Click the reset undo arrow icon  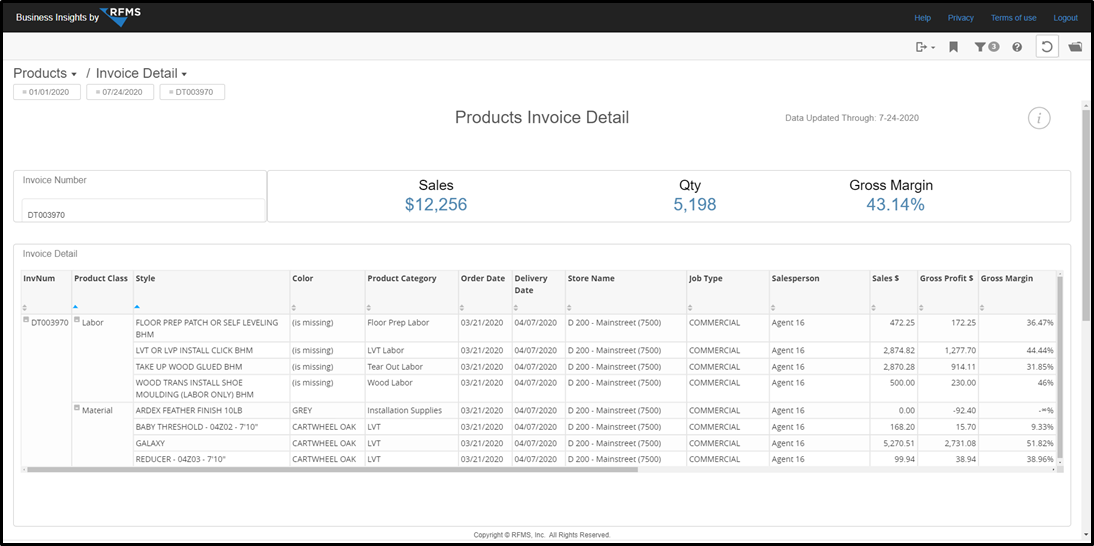[x=1047, y=47]
